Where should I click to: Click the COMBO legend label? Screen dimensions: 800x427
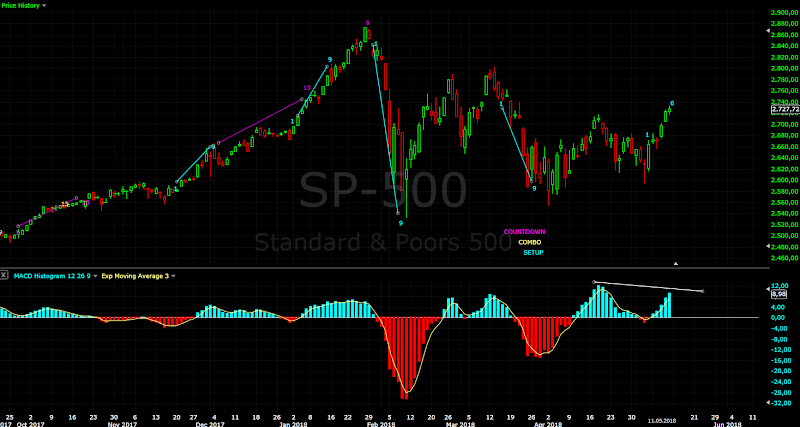[x=530, y=242]
